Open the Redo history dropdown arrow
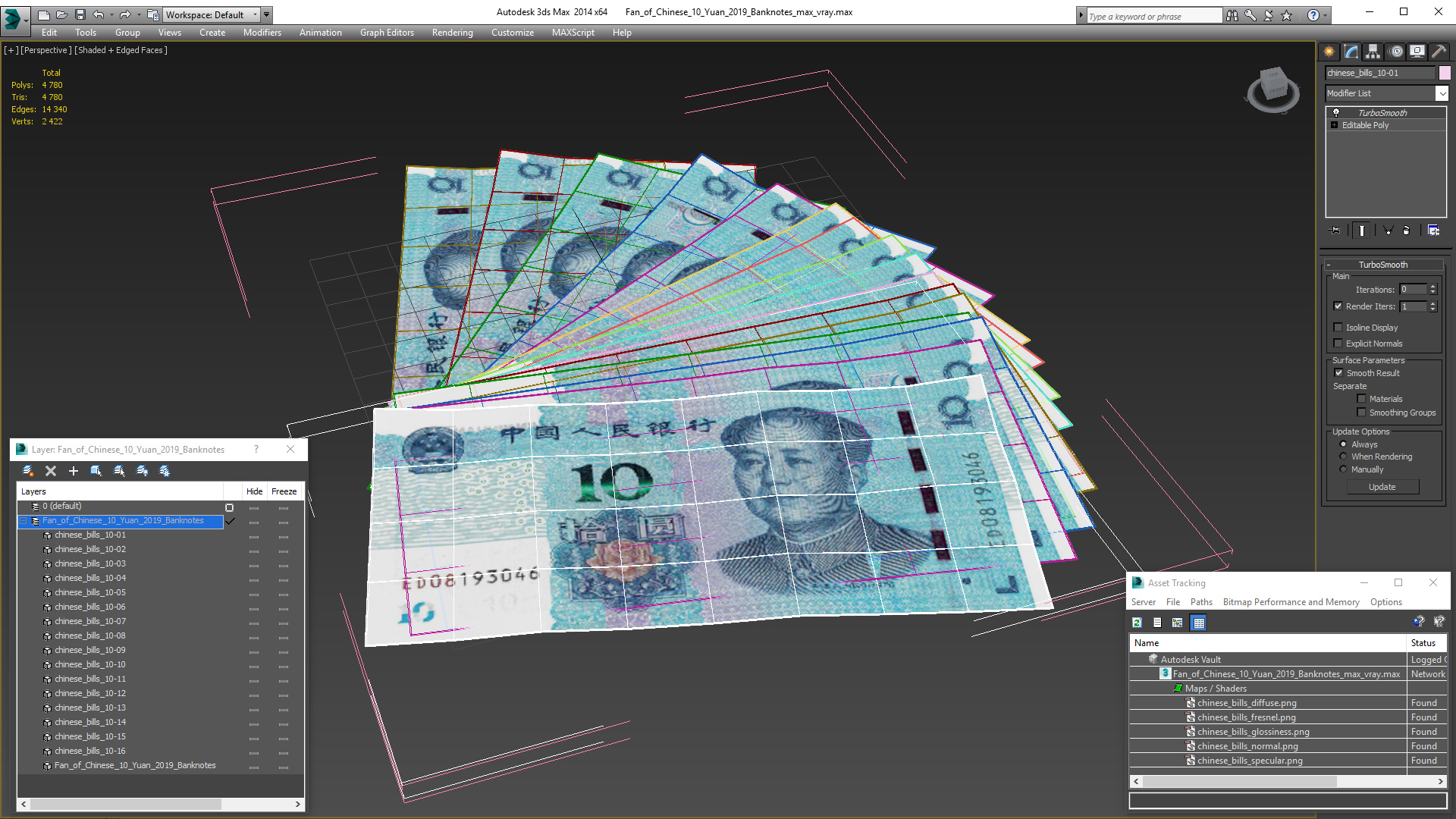This screenshot has height=819, width=1456. 138,14
